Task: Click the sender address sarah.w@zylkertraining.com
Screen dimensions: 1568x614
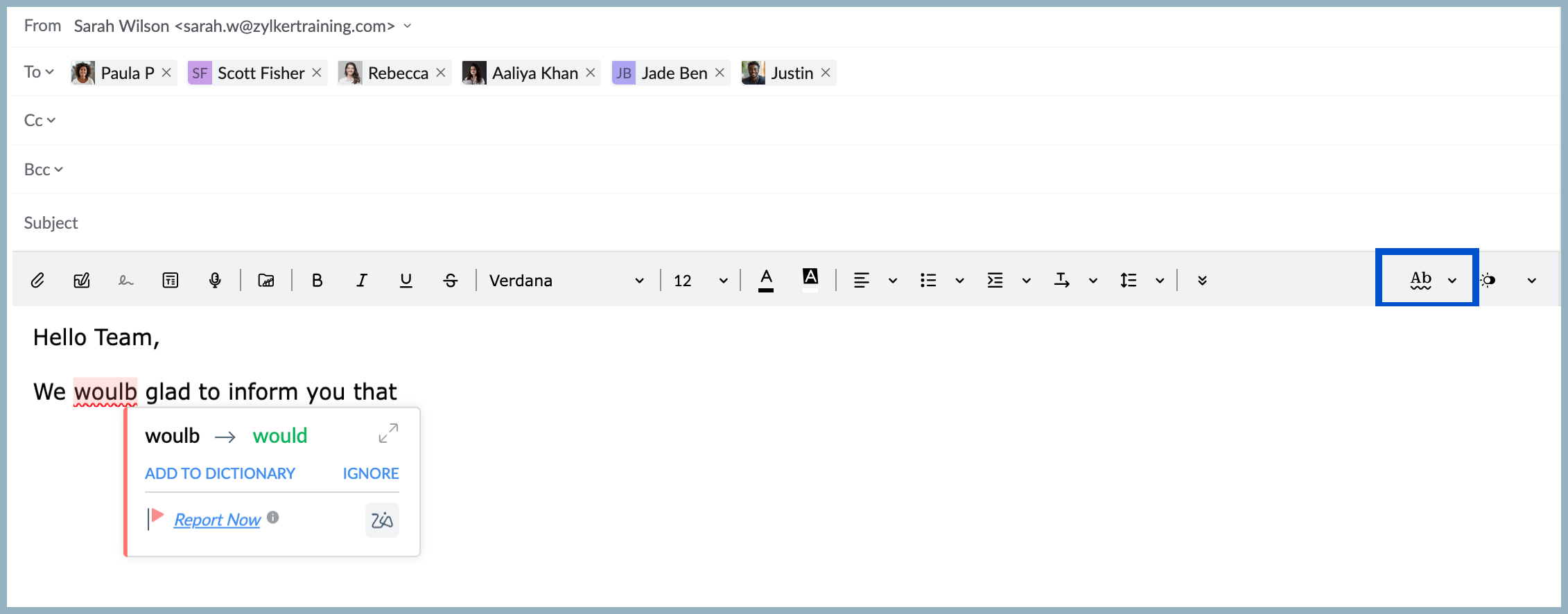Action: (285, 26)
